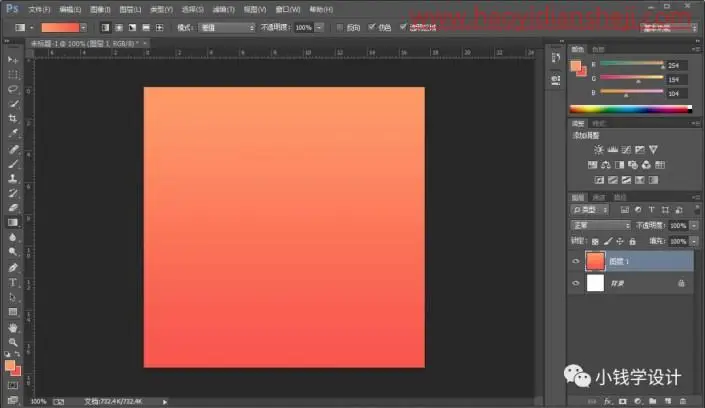Select the Hand tool
This screenshot has height=408, width=705.
coord(13,328)
